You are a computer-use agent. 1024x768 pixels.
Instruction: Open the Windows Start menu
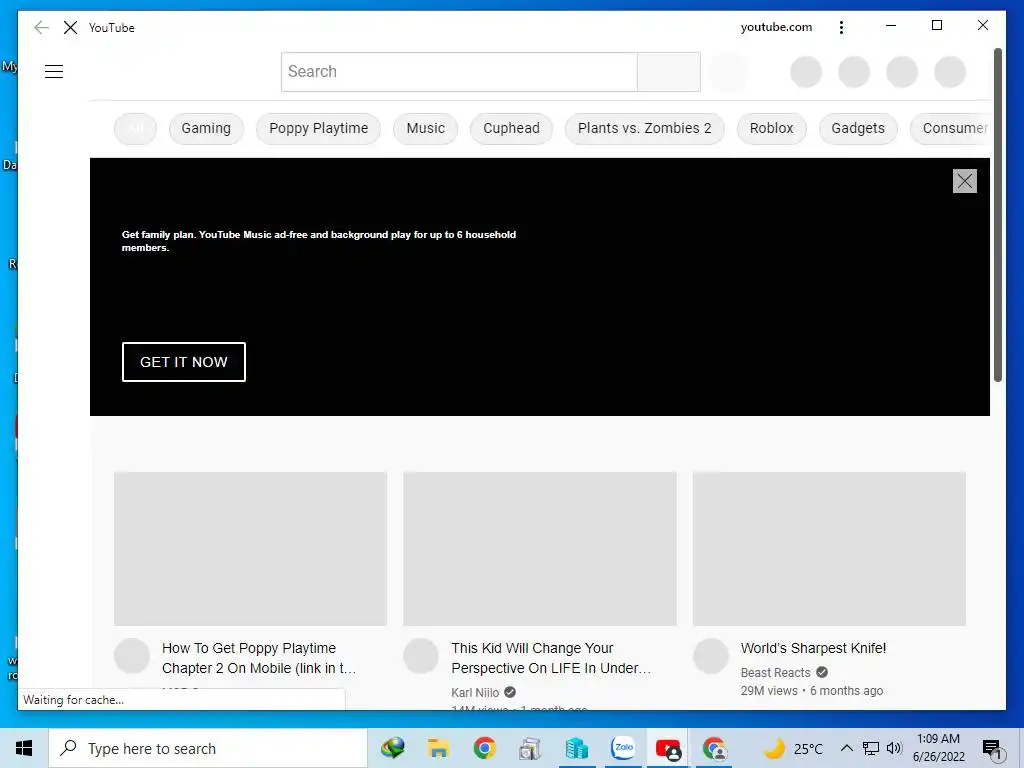pos(24,748)
